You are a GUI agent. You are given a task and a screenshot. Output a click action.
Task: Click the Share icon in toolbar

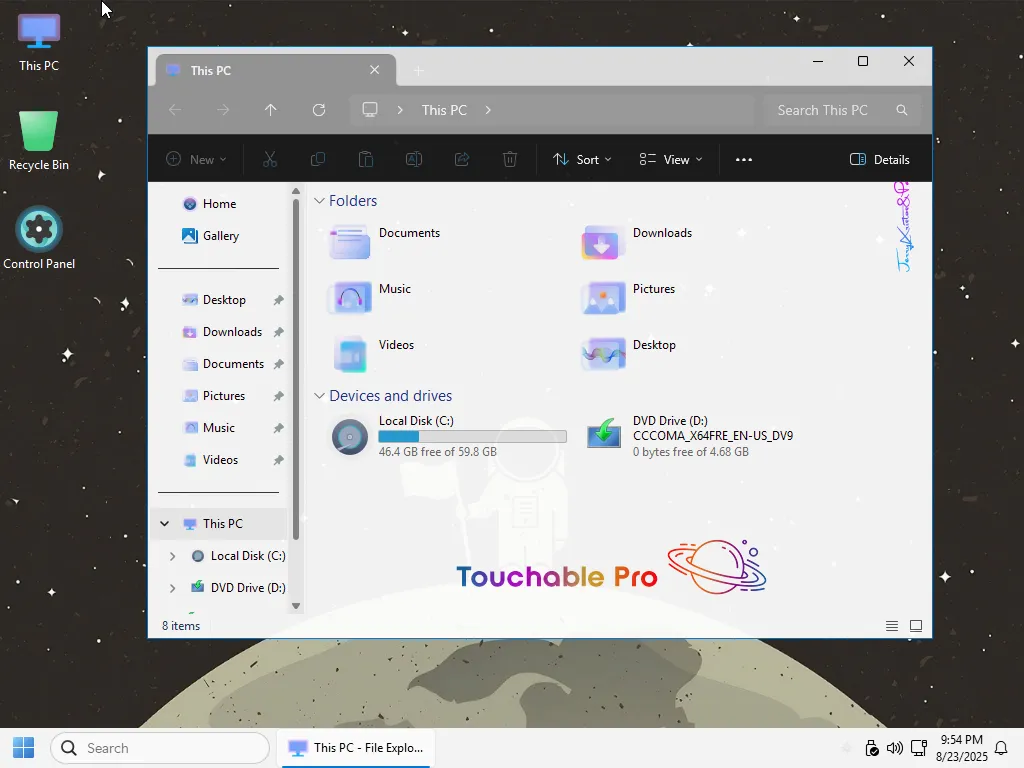[462, 159]
